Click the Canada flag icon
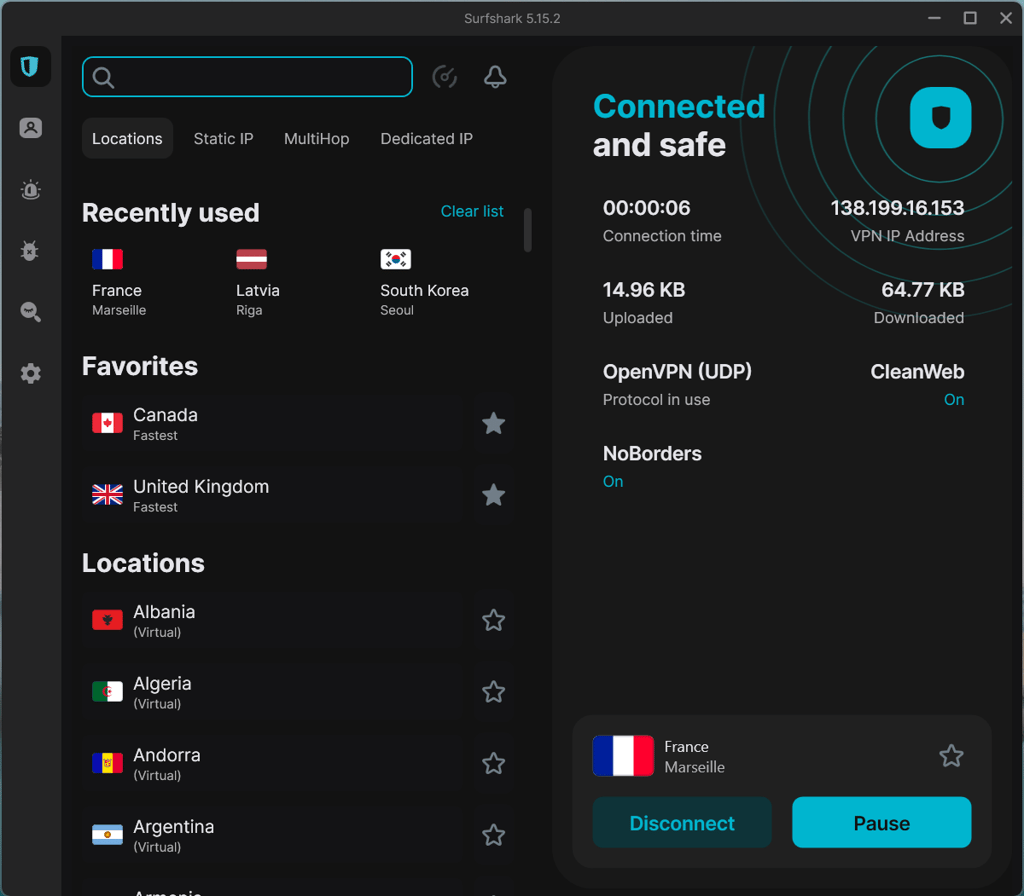The width and height of the screenshot is (1024, 896). [107, 423]
